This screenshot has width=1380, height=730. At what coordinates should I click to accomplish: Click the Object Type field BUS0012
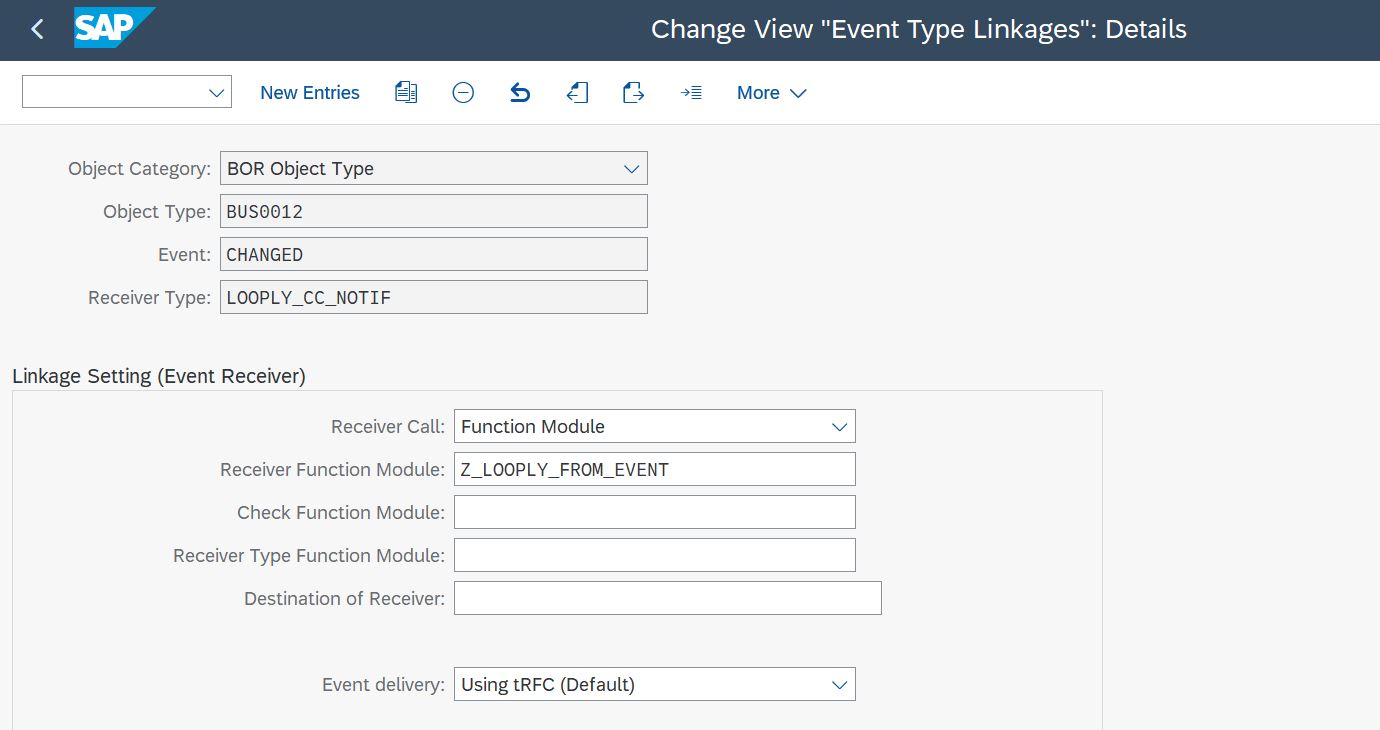433,212
